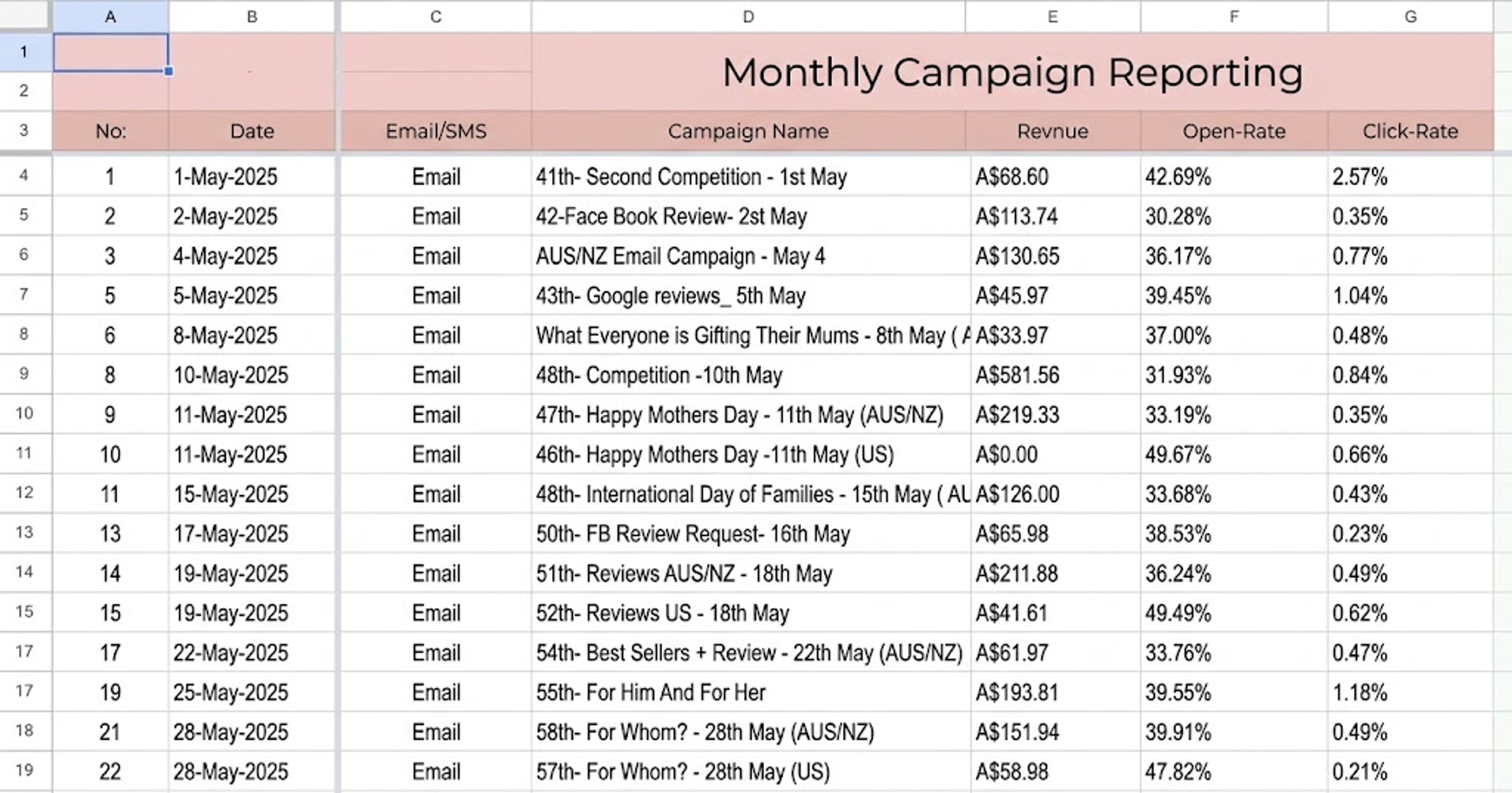Select revenue cell A$0.00
1512x793 pixels.
click(1055, 454)
